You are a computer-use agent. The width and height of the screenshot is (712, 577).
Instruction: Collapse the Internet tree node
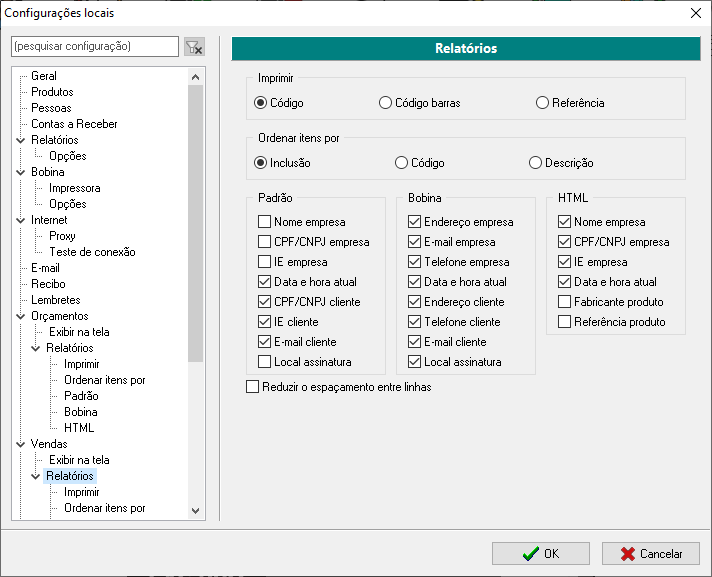tap(20, 220)
